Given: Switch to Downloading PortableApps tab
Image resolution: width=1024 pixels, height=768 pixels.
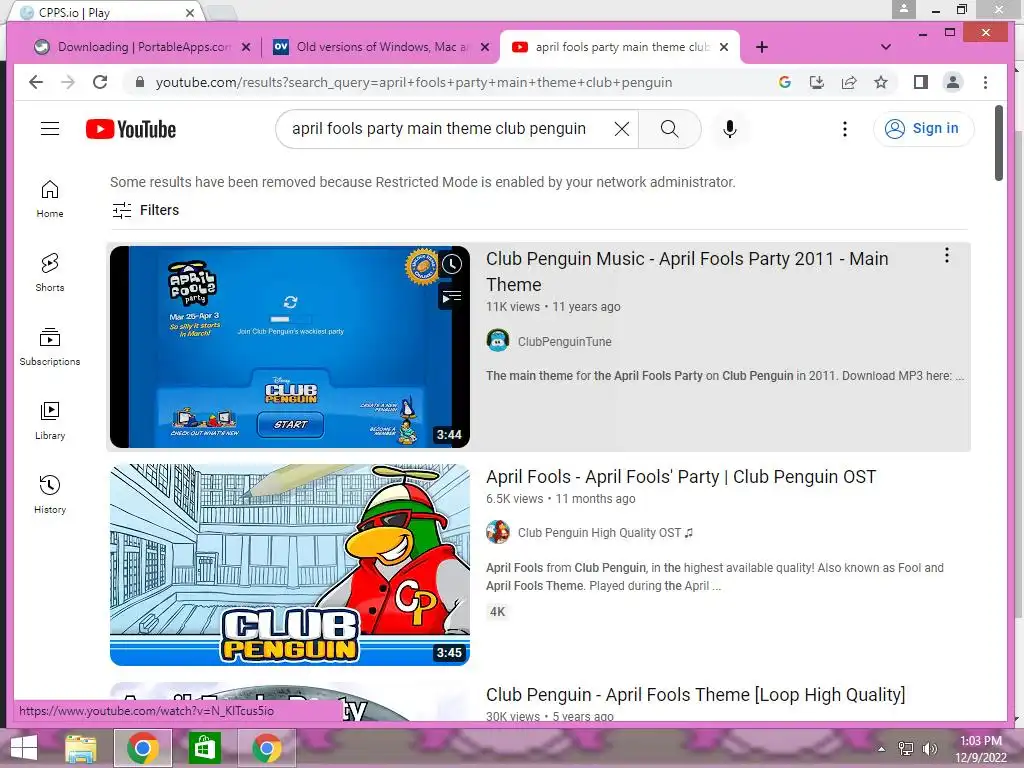Looking at the screenshot, I should tap(142, 47).
